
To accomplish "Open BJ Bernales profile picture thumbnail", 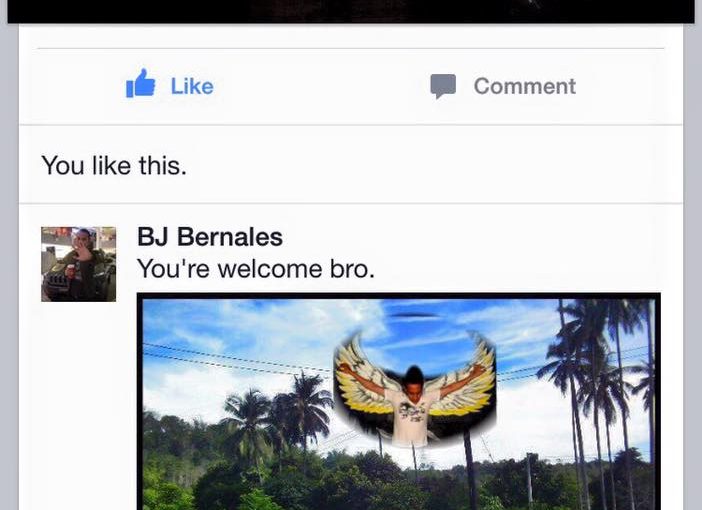I will click(x=78, y=264).
